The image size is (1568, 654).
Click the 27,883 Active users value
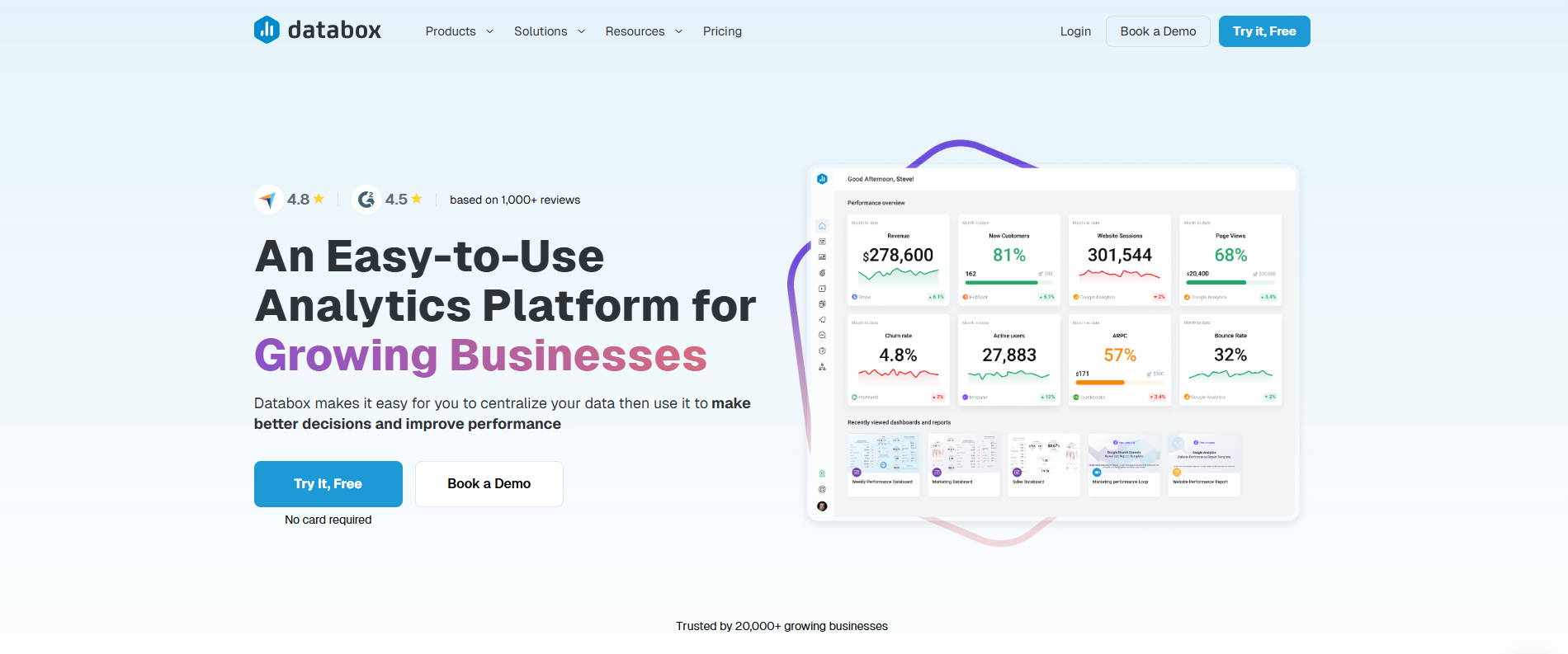[x=1009, y=355]
